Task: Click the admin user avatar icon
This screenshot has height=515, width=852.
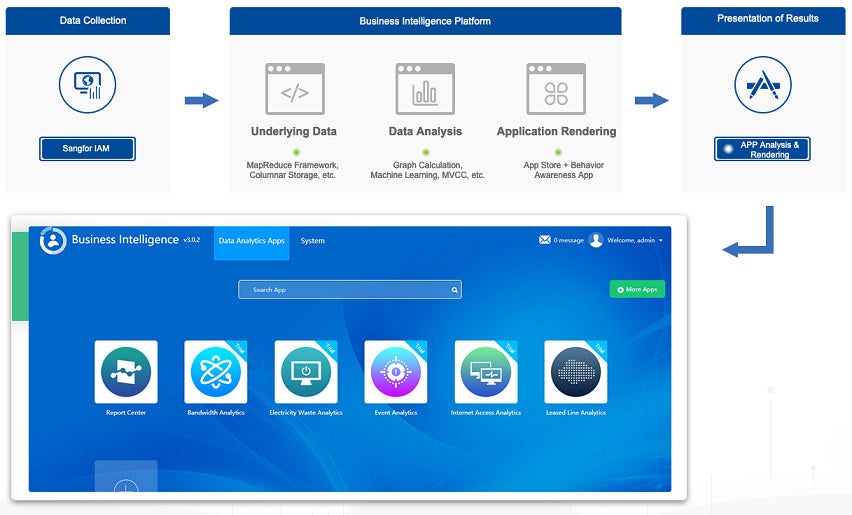Action: pyautogui.click(x=596, y=240)
